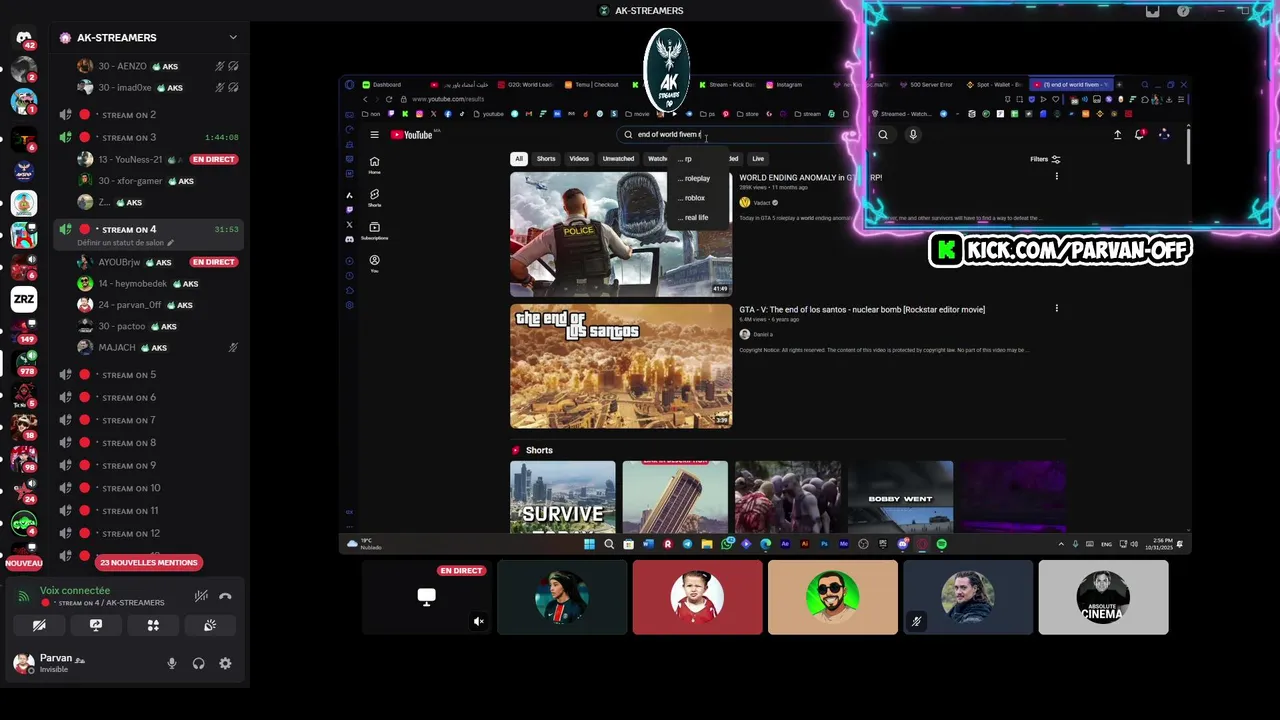The image size is (1280, 720).
Task: Select the EN DIRECT stream tile
Action: point(427,597)
